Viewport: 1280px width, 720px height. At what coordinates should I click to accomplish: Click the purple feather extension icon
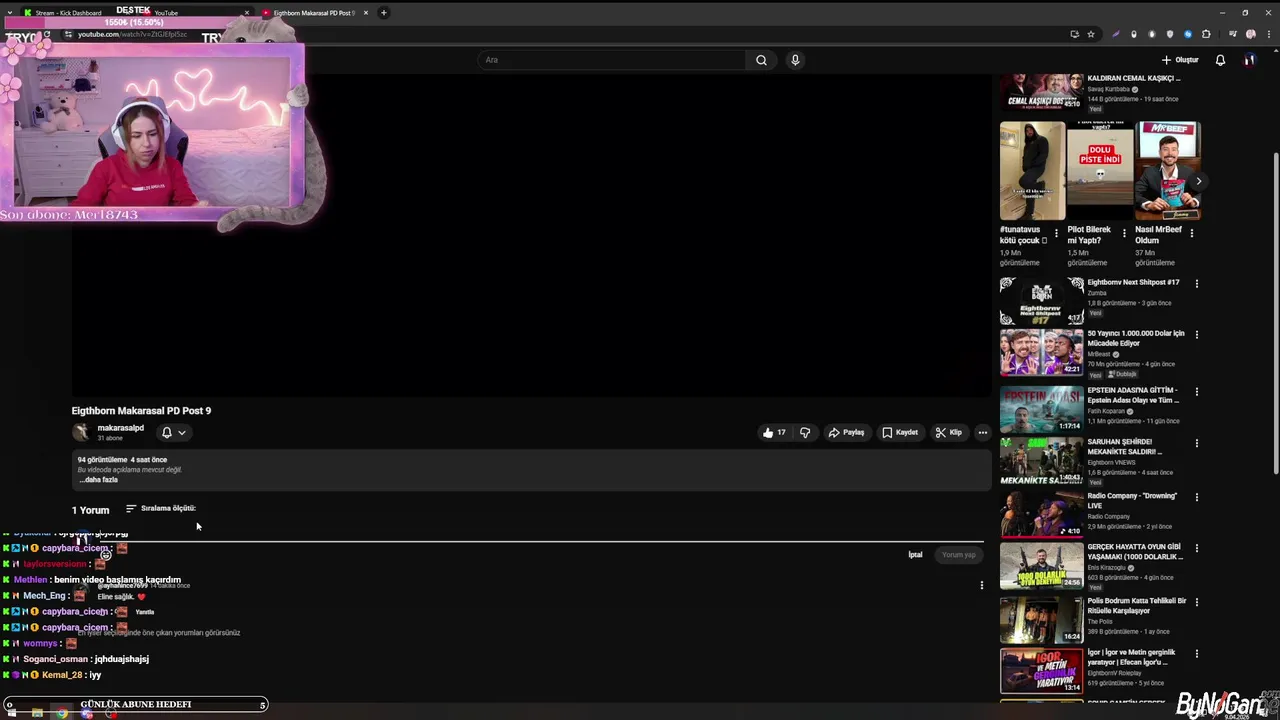[1116, 34]
